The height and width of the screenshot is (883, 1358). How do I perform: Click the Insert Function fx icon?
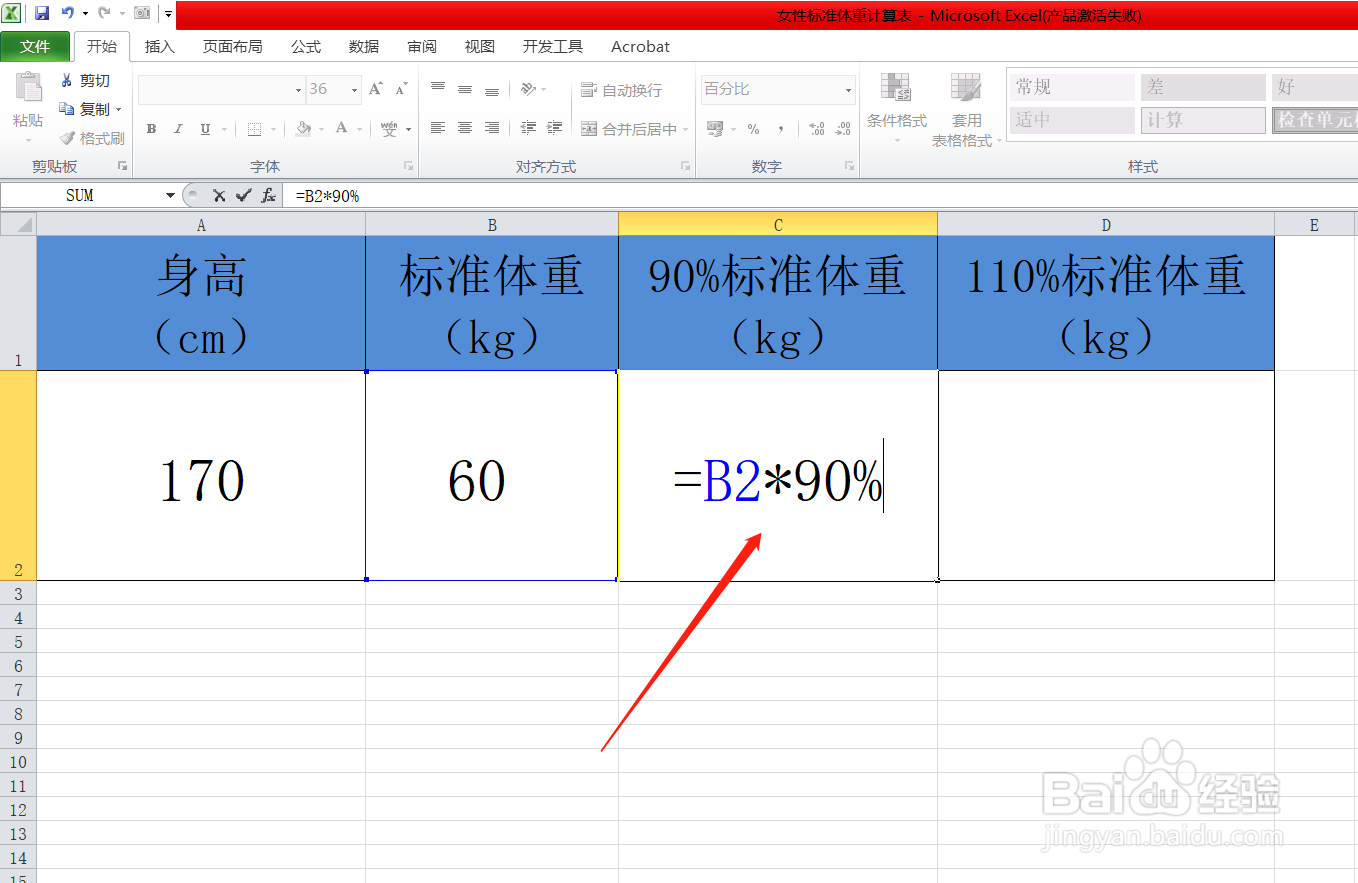(x=268, y=196)
